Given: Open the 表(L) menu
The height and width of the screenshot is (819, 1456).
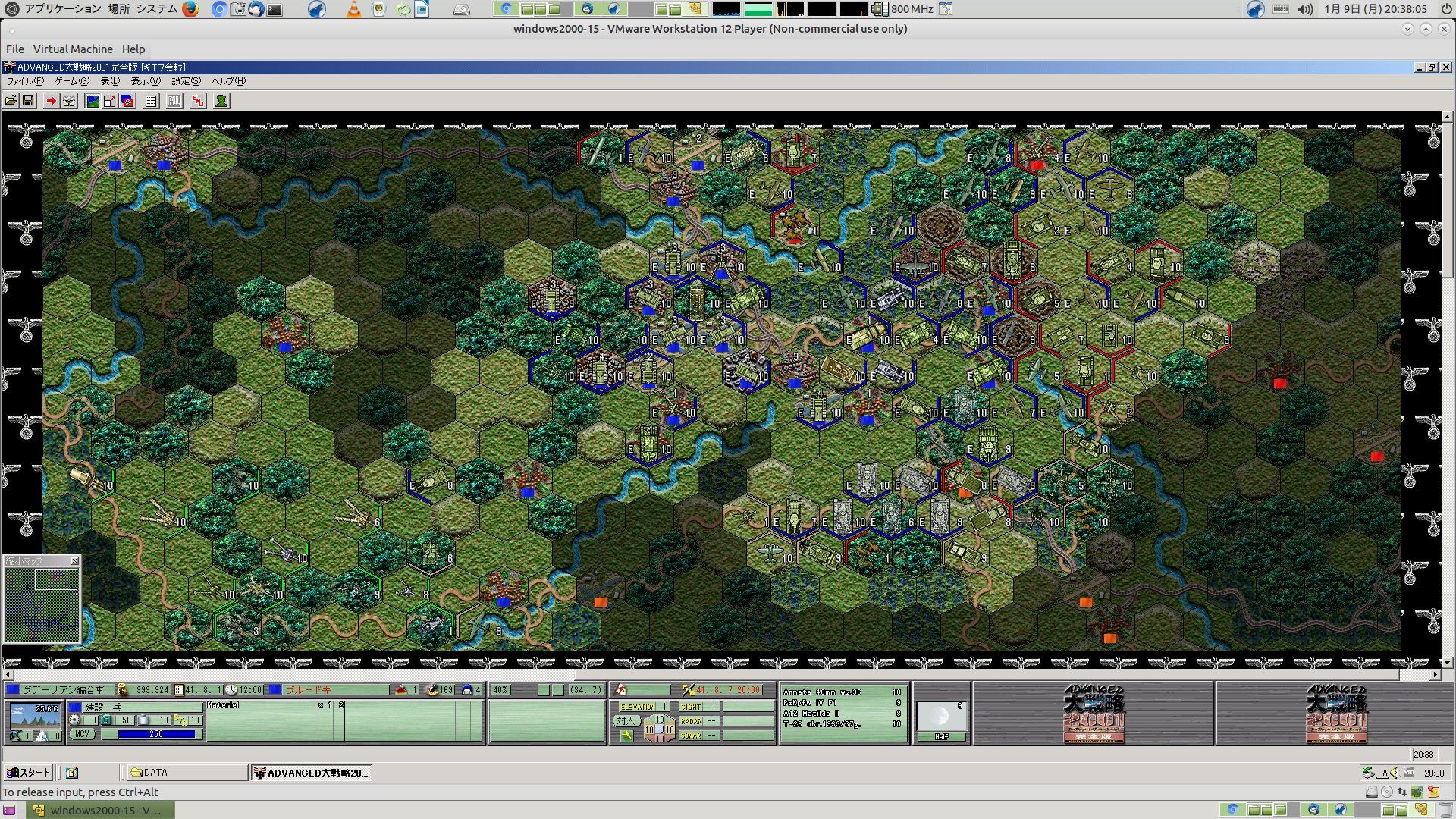Looking at the screenshot, I should (x=110, y=81).
